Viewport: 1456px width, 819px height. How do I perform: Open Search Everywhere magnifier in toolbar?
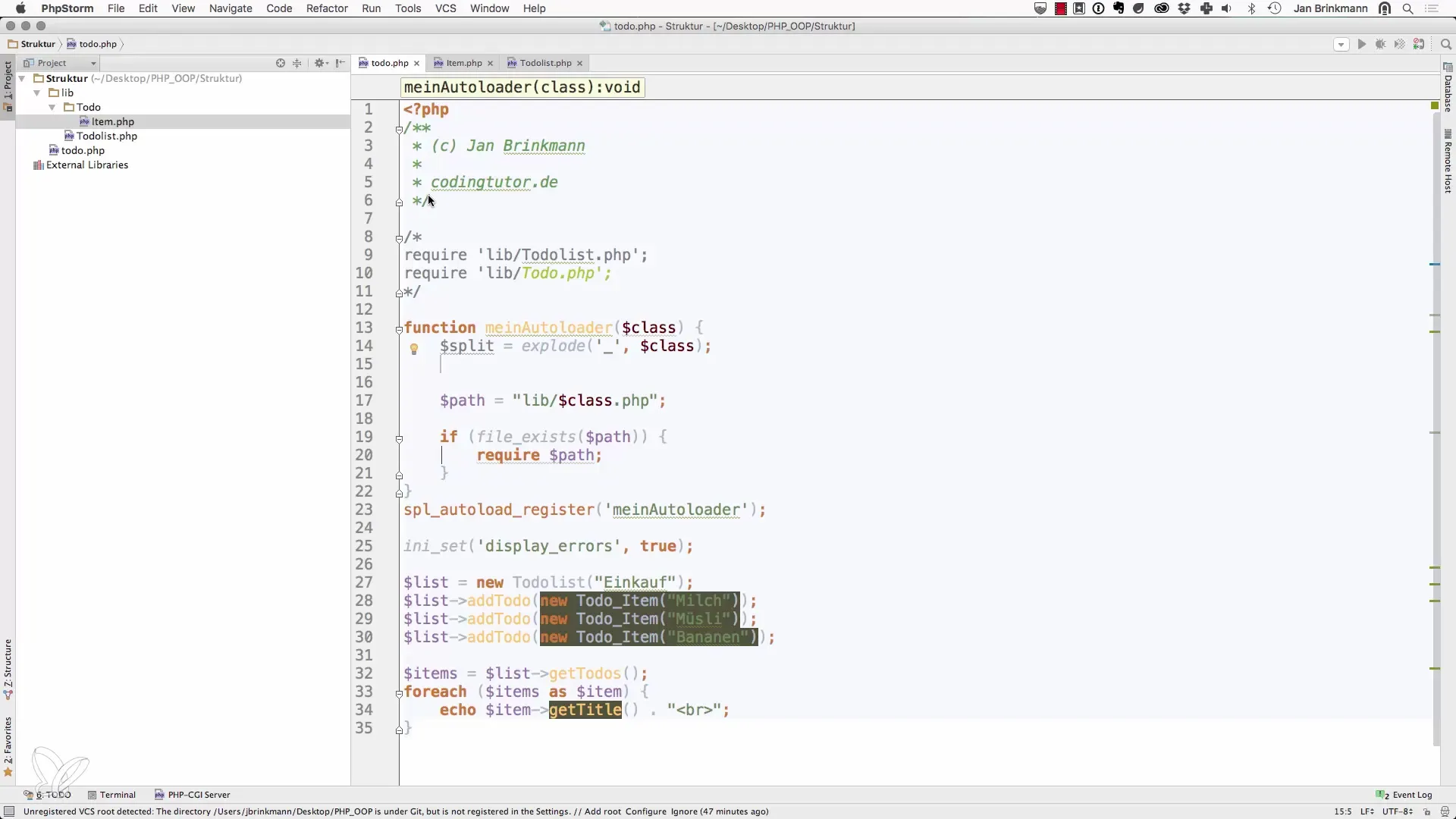1445,44
